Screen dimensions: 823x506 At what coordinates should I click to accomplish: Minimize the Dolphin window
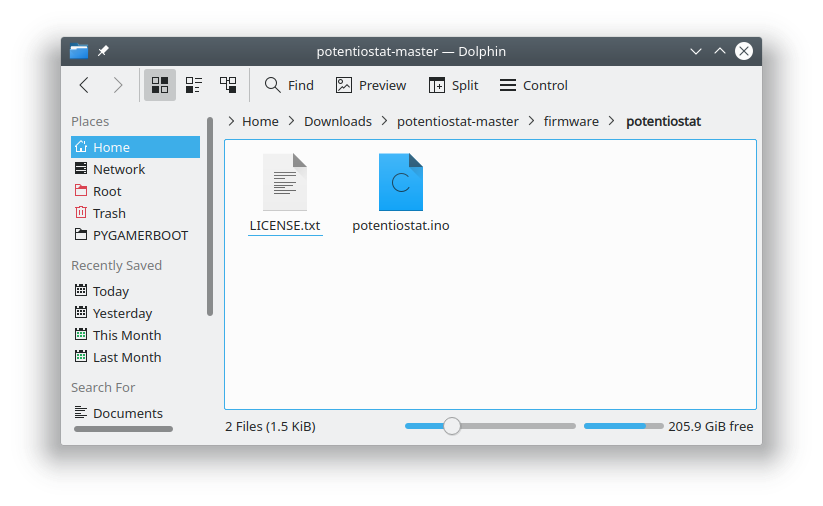pyautogui.click(x=696, y=51)
